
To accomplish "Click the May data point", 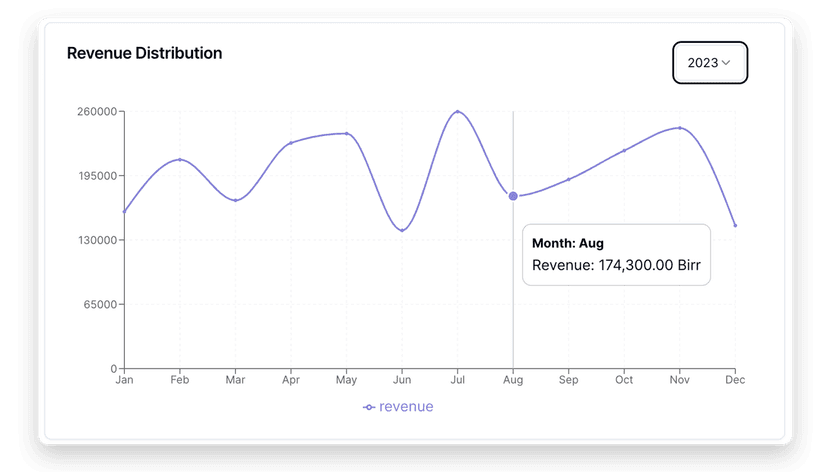I will pyautogui.click(x=346, y=133).
